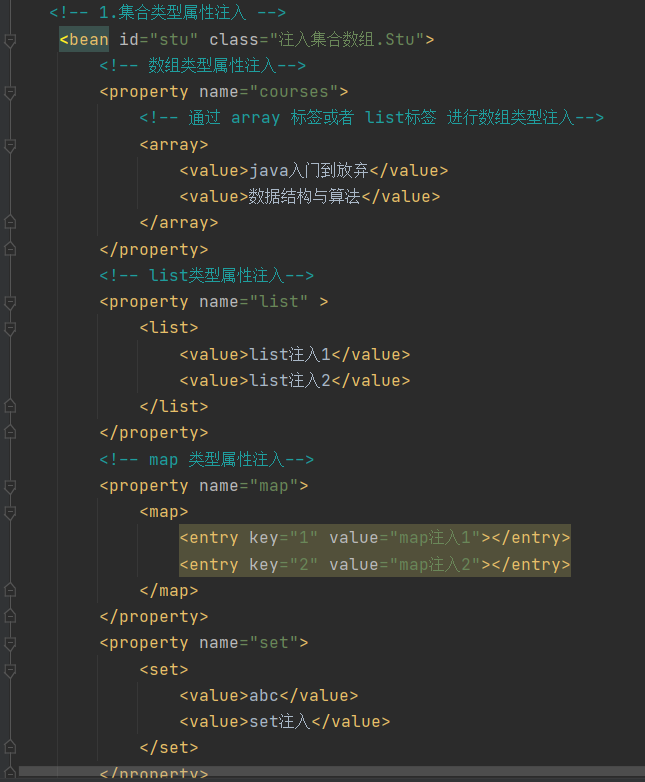Click entry line with key="2"
Viewport: 645px width, 782px height.
click(x=375, y=564)
